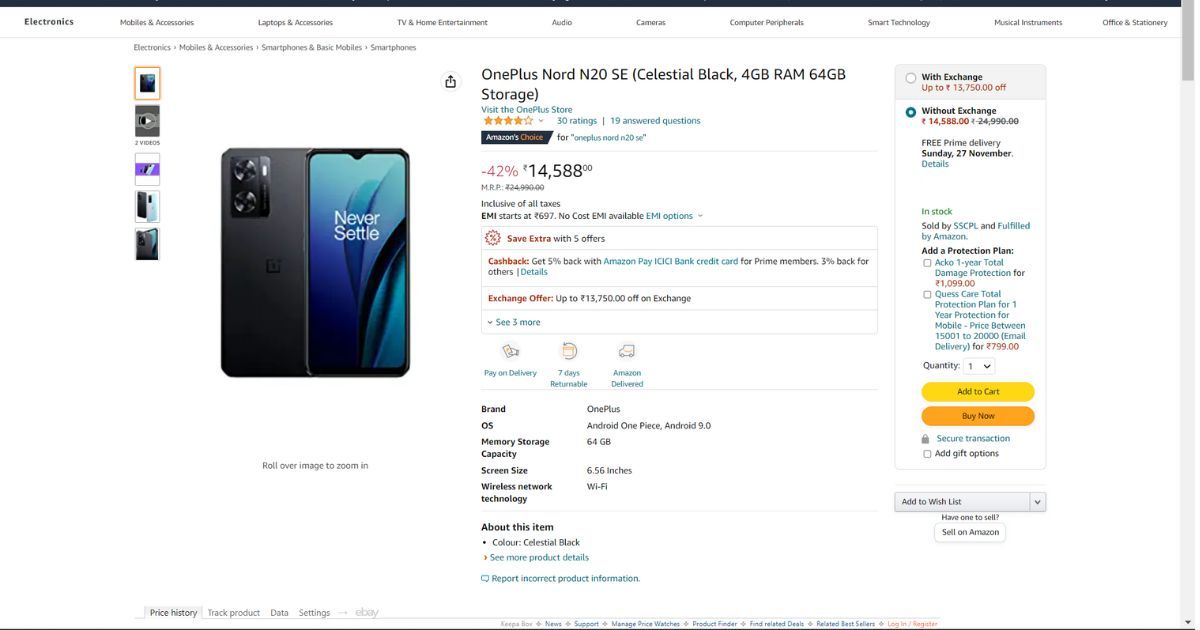Screen dimensions: 1200x630
Task: Enable the Add gift options checkbox
Action: 927,454
